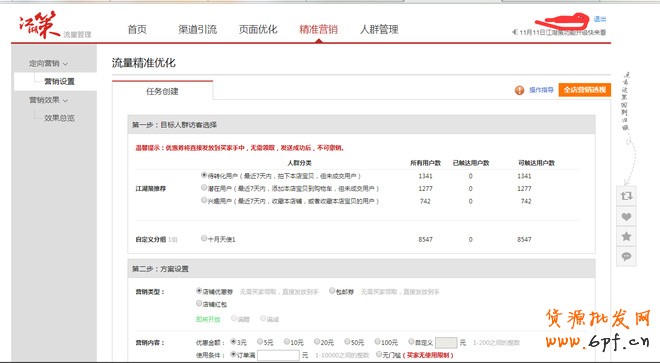Open the 操作指导 link
This screenshot has height=363, width=660.
(541, 90)
